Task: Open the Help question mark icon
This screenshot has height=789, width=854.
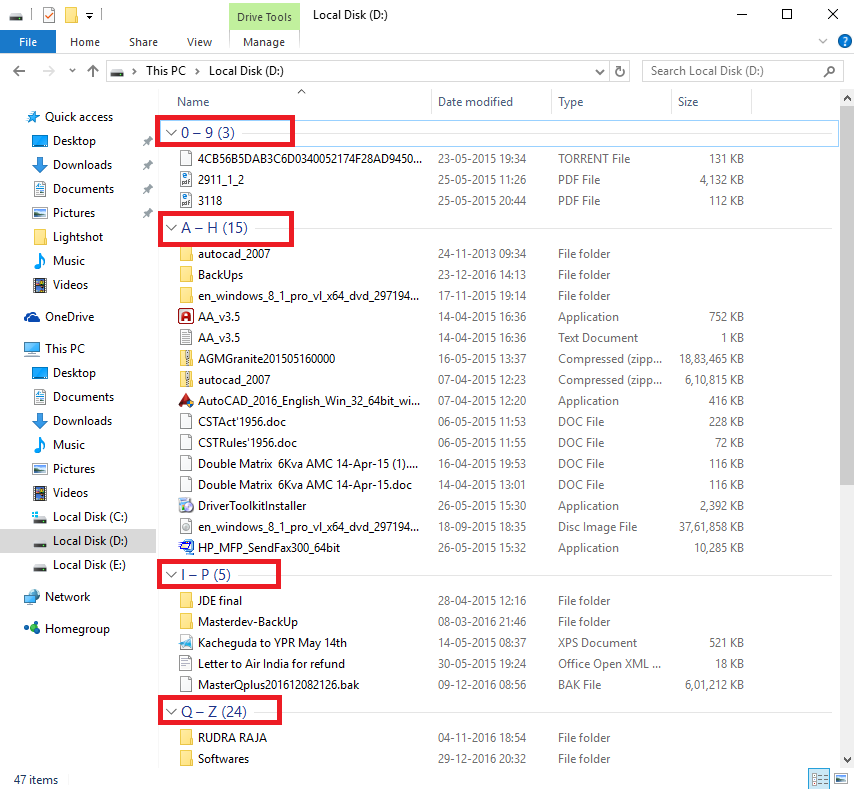Action: tap(845, 41)
